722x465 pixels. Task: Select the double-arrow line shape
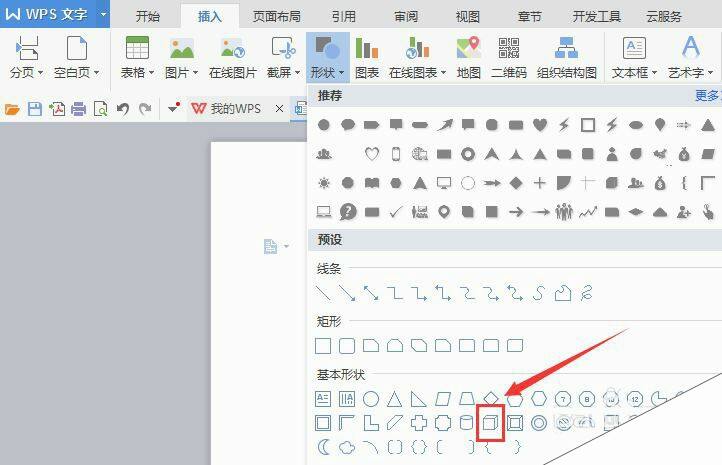pyautogui.click(x=371, y=293)
